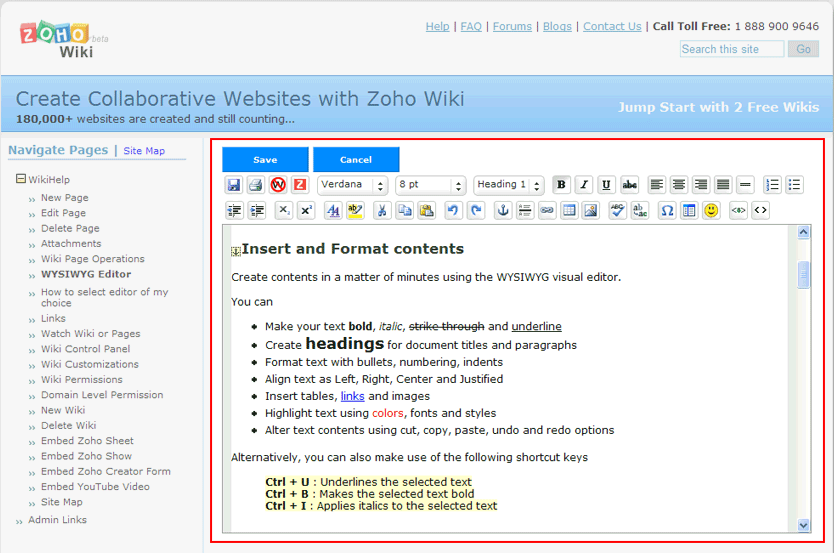This screenshot has height=553, width=834.
Task: Click the layout icon beside the smiley
Action: tap(689, 211)
